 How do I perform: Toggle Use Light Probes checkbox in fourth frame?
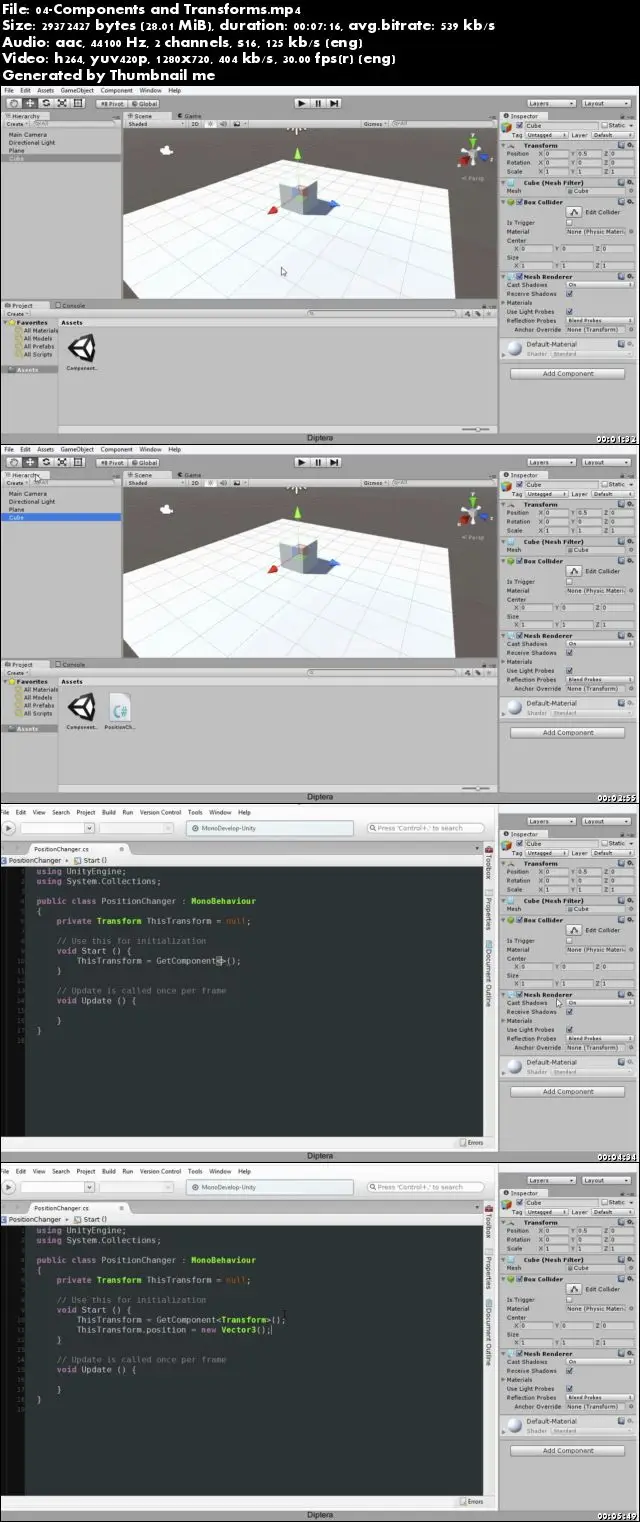point(569,1389)
